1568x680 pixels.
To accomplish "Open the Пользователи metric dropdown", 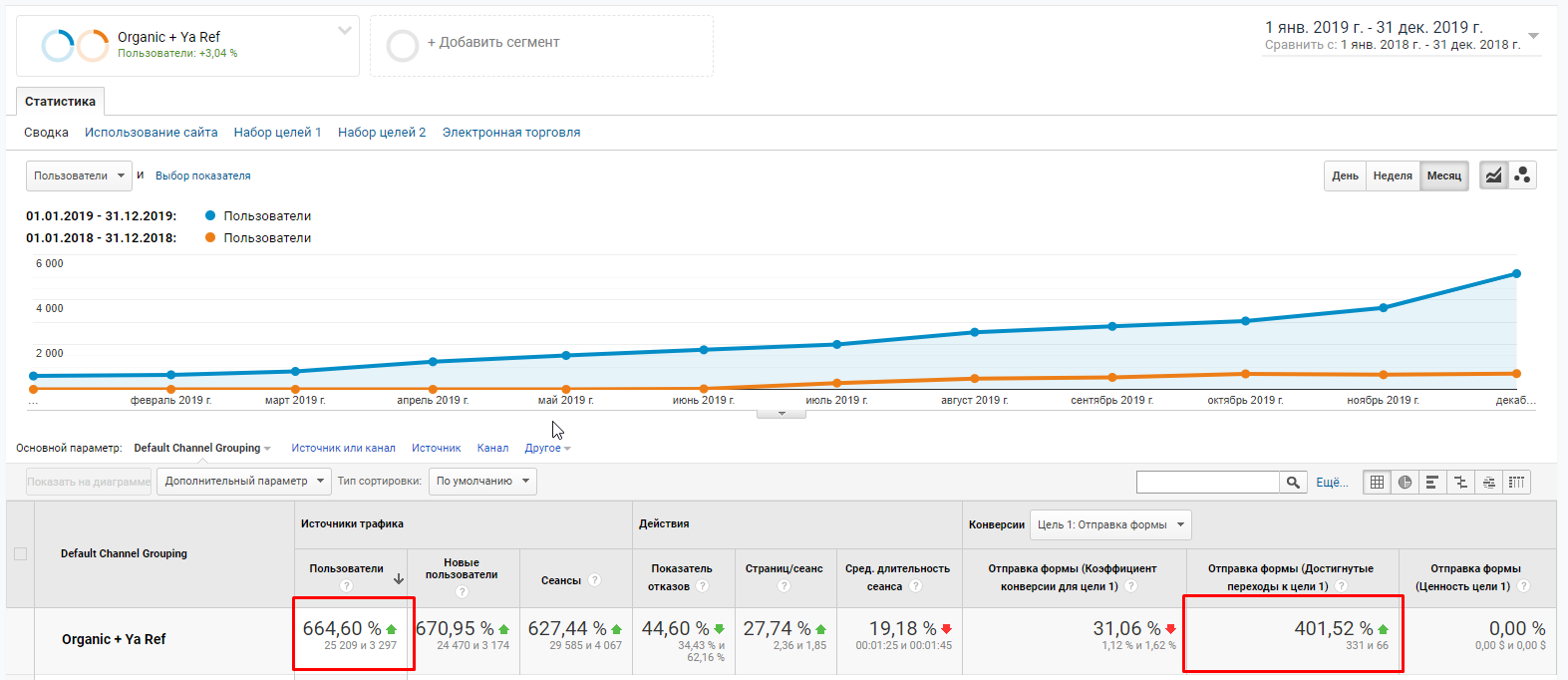I will pos(79,175).
